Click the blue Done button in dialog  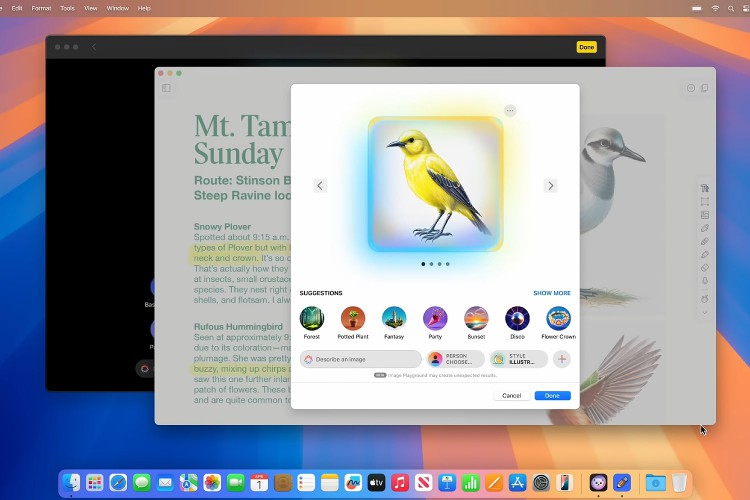[552, 396]
